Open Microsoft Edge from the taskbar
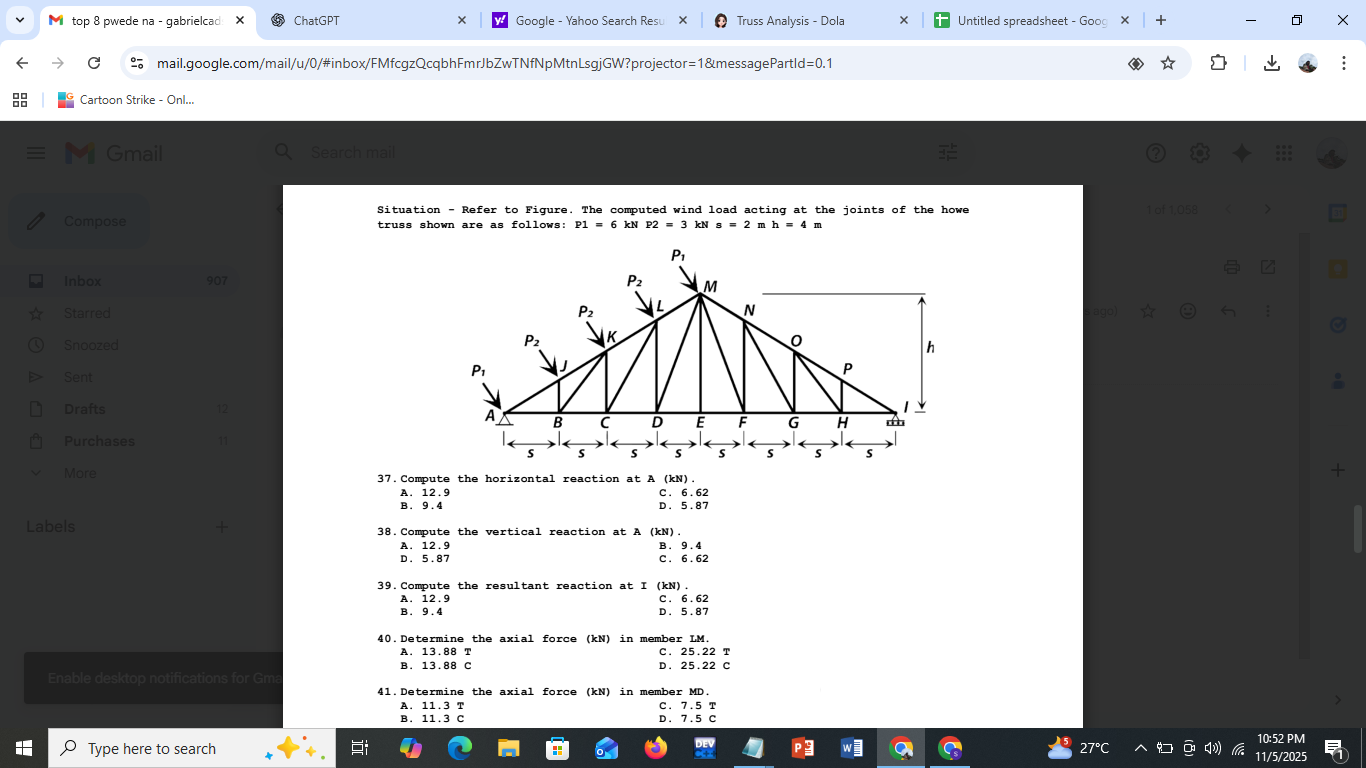The height and width of the screenshot is (768, 1366). 459,748
